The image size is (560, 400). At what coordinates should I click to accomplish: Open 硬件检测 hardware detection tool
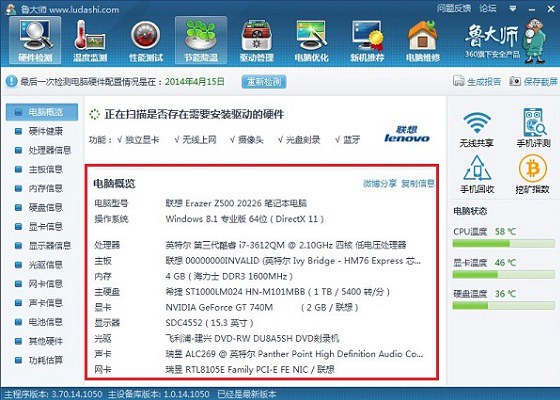point(35,40)
